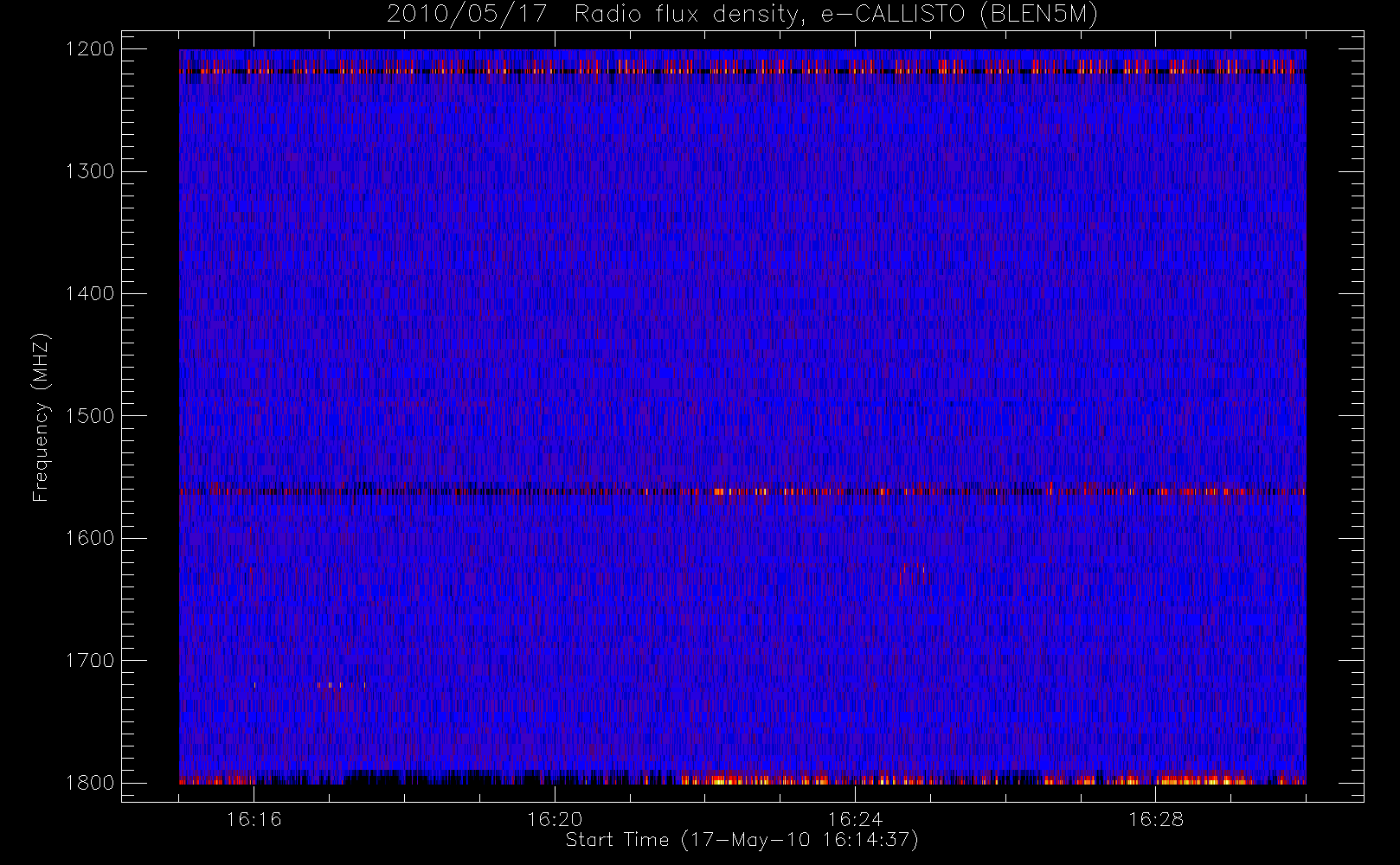Click the 'Start Time (17-May-10 16:14:37)' label
Viewport: 1400px width, 865px height.
(x=742, y=840)
